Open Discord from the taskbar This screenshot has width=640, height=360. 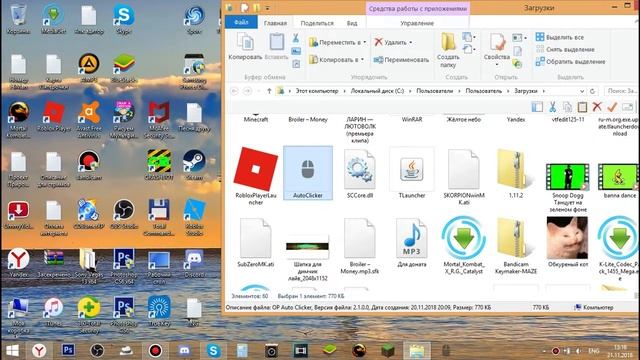[184, 350]
